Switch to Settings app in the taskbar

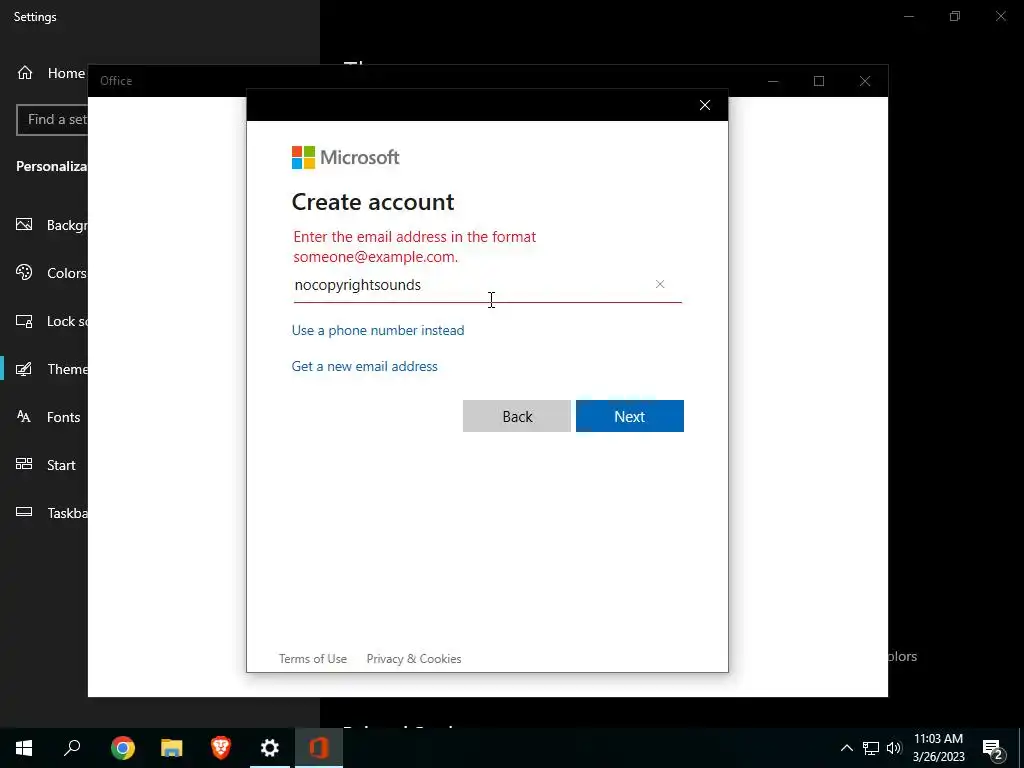(x=270, y=748)
